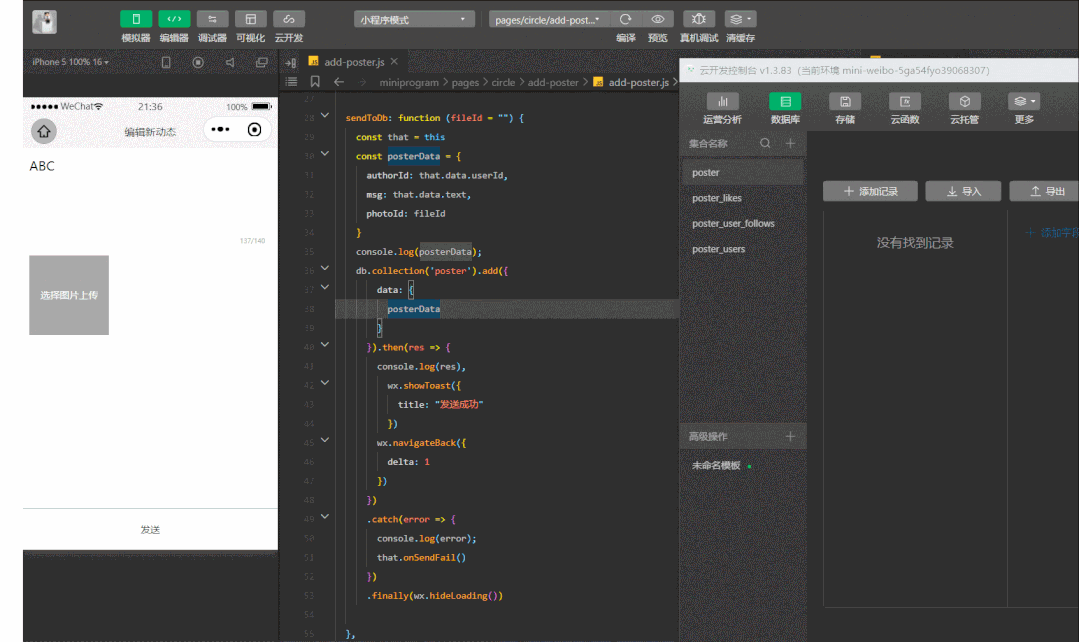1079x642 pixels.
Task: Open the More dropdown in cloud console
Action: coord(1024,109)
